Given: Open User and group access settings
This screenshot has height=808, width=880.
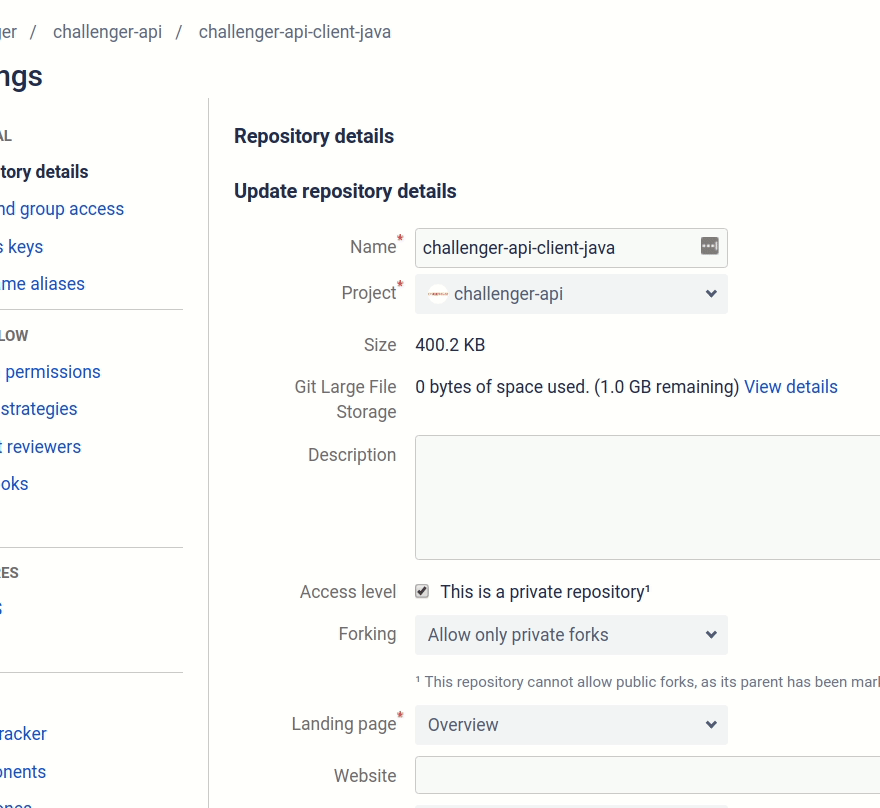Looking at the screenshot, I should (x=61, y=209).
